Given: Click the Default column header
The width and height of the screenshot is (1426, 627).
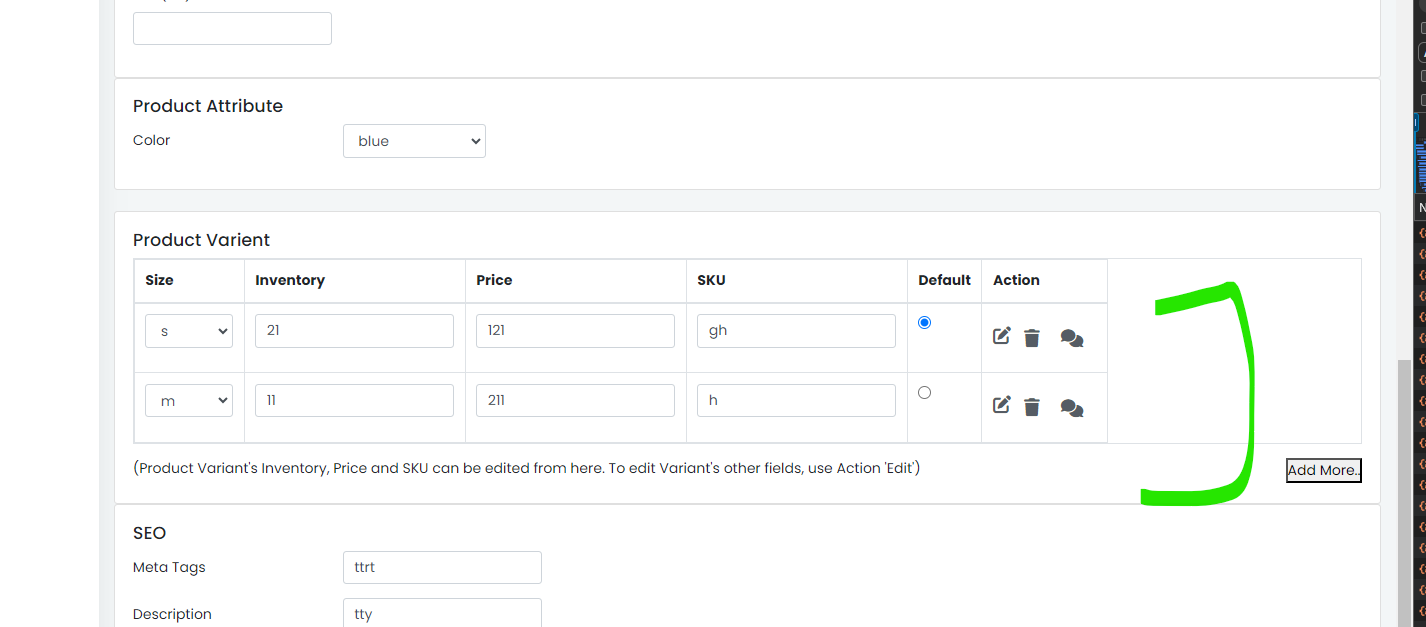Looking at the screenshot, I should [x=944, y=280].
